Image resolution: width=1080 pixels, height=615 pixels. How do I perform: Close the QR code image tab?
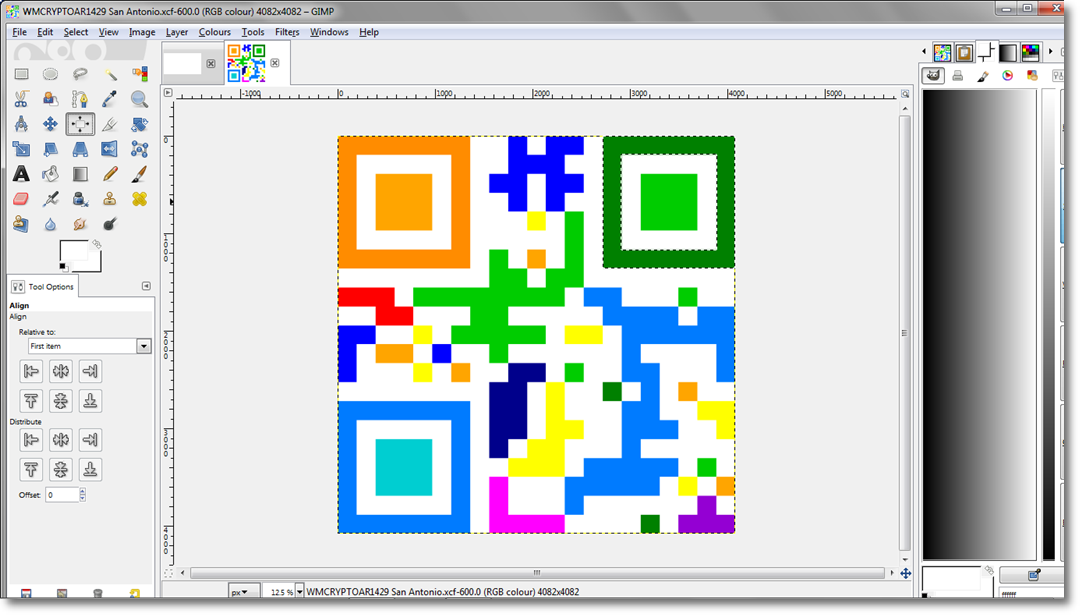pos(275,63)
